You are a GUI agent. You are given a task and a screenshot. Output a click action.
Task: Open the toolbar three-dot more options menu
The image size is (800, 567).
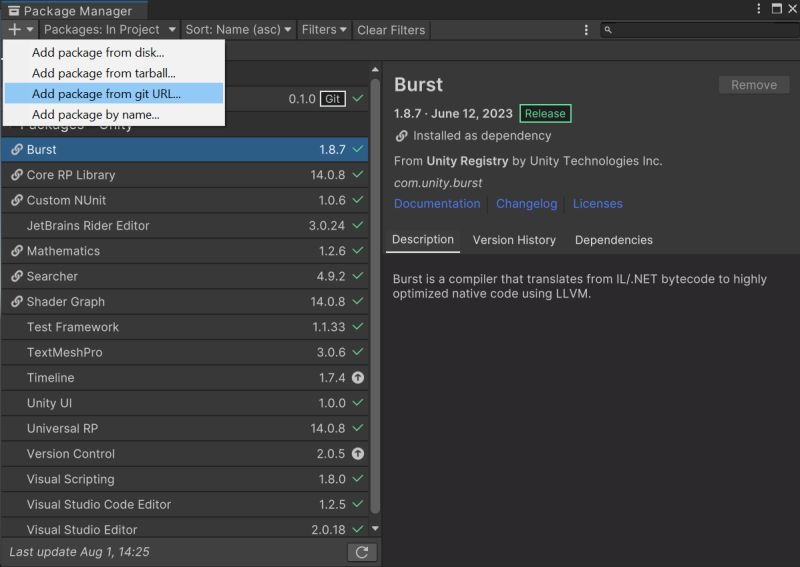586,30
